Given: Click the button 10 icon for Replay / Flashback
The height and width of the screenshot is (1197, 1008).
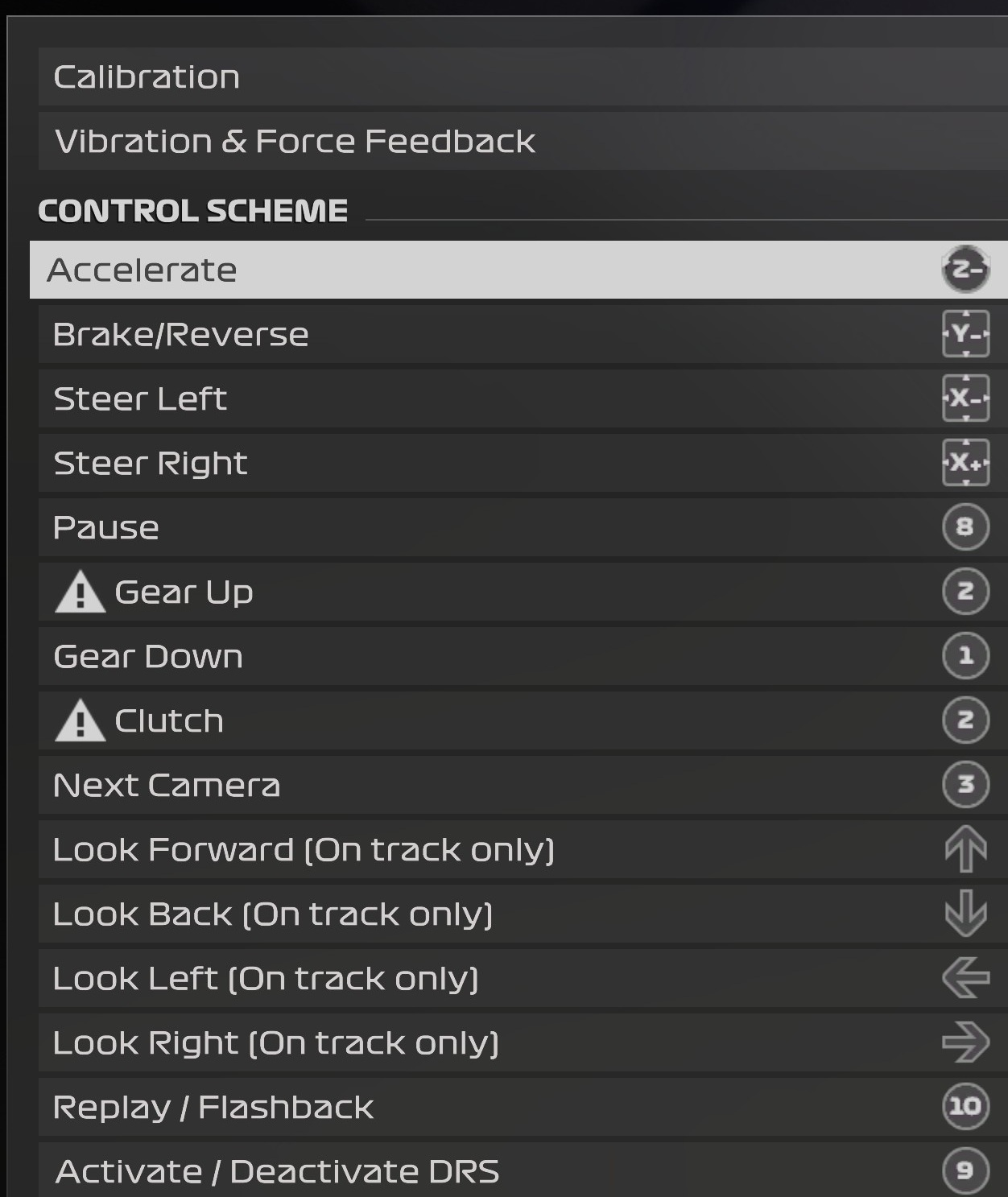Looking at the screenshot, I should 965,1107.
